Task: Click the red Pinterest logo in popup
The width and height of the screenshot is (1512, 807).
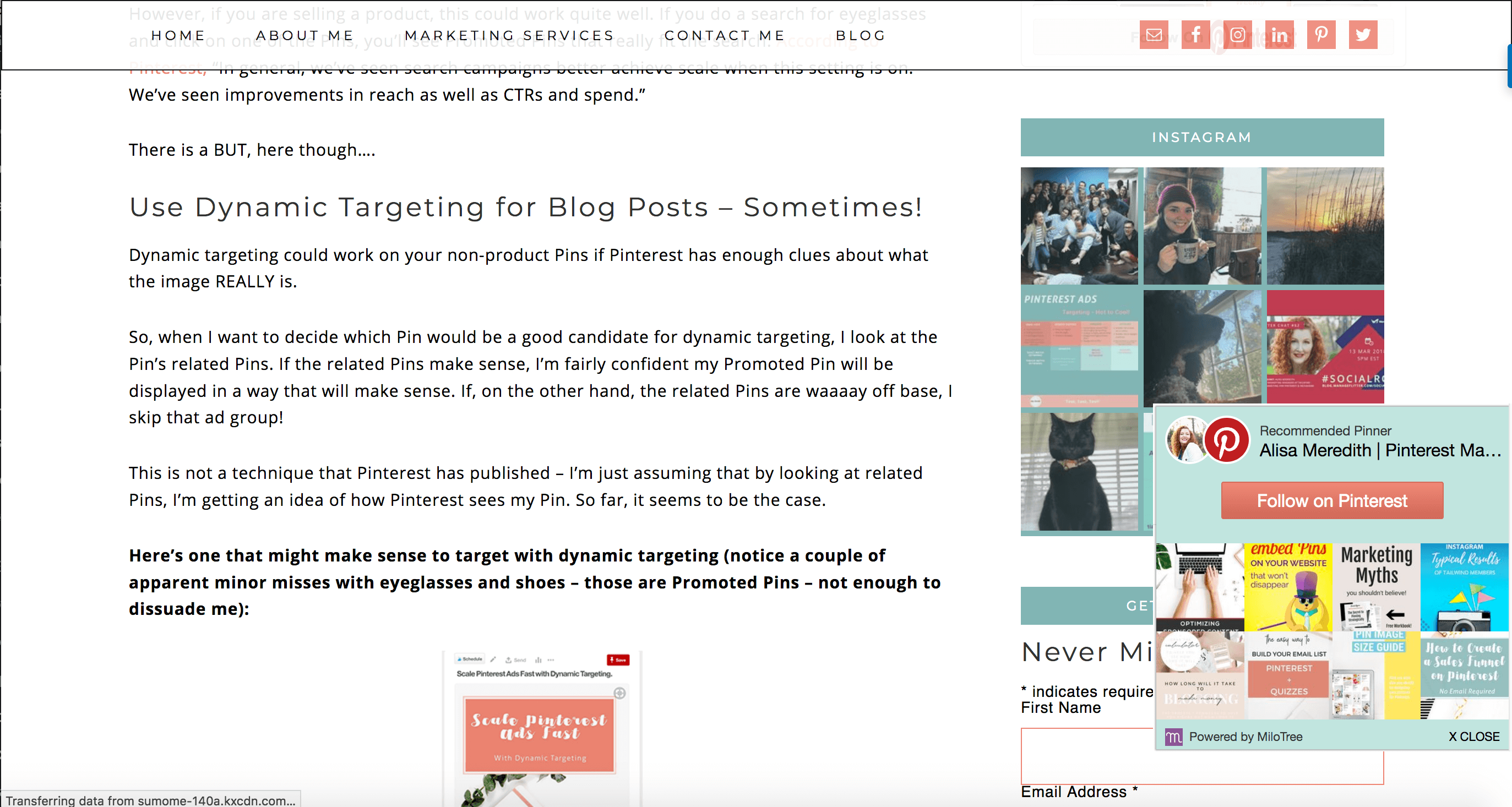Action: point(1226,440)
